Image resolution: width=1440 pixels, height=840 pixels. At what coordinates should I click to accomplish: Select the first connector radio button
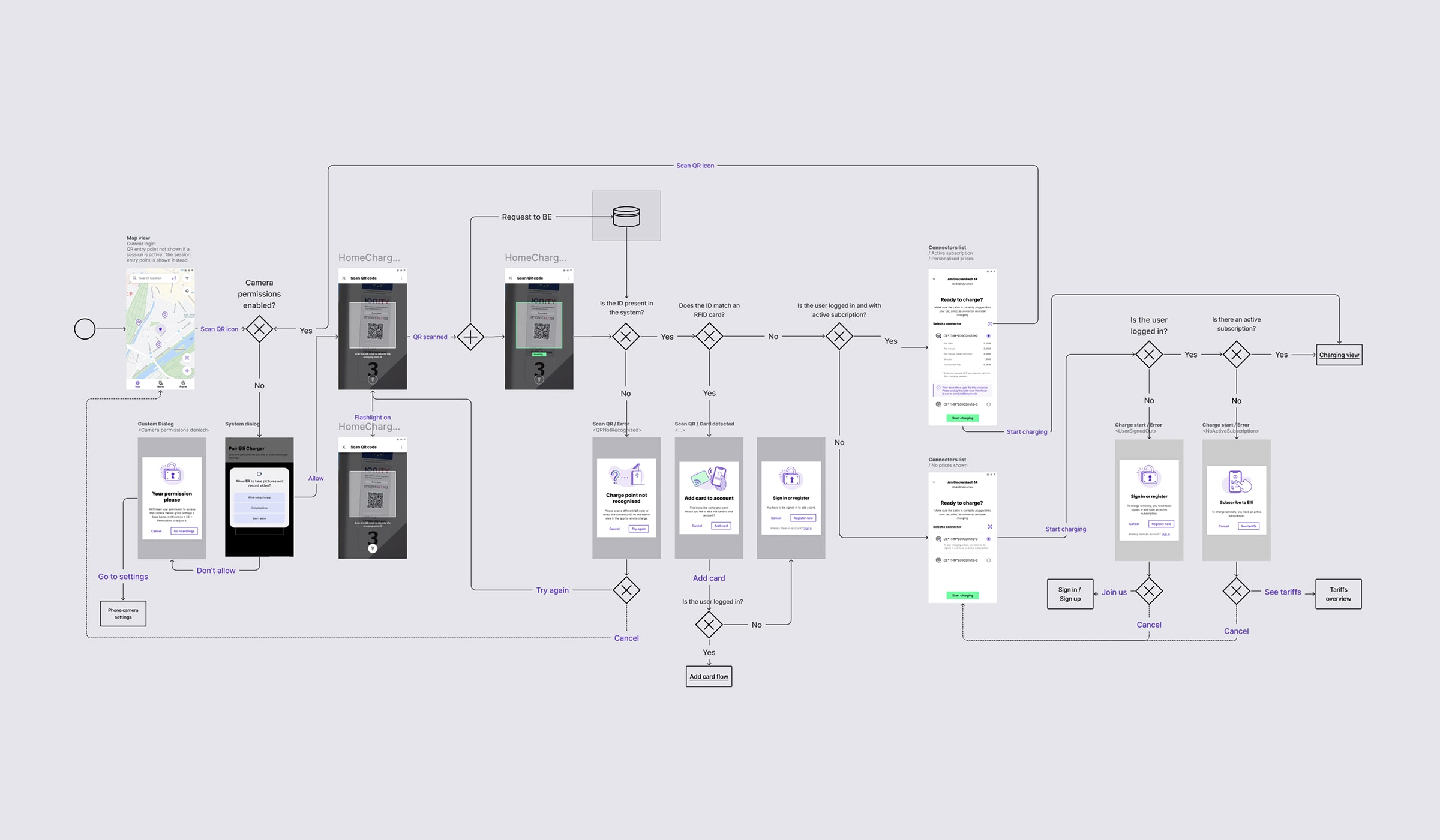(989, 336)
